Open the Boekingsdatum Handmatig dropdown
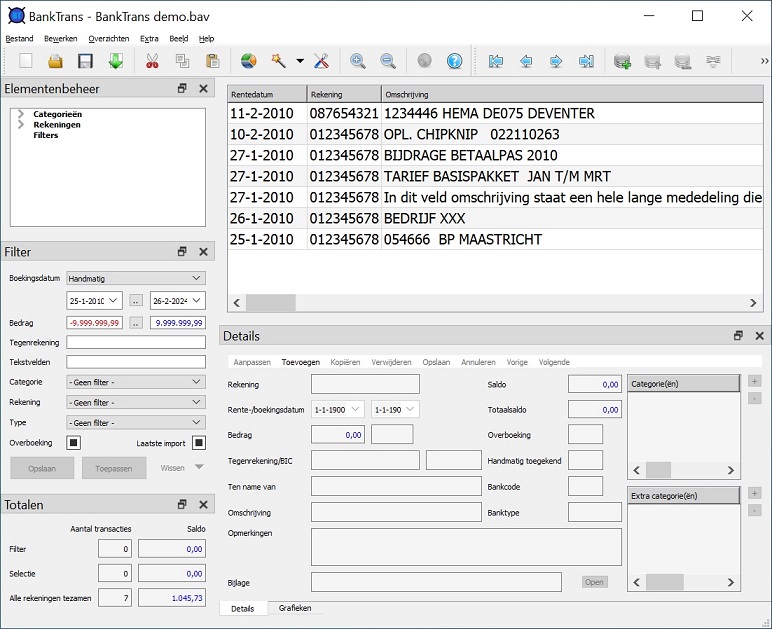This screenshot has width=772, height=629. coord(135,279)
